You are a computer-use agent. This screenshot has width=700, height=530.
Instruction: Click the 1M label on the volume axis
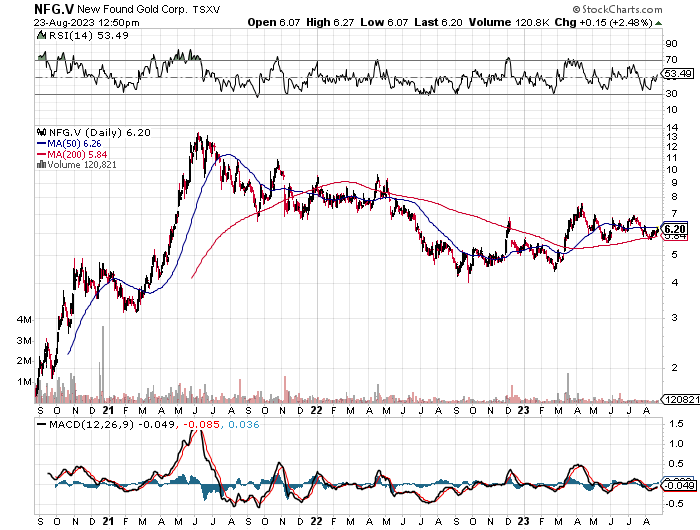tap(24, 382)
